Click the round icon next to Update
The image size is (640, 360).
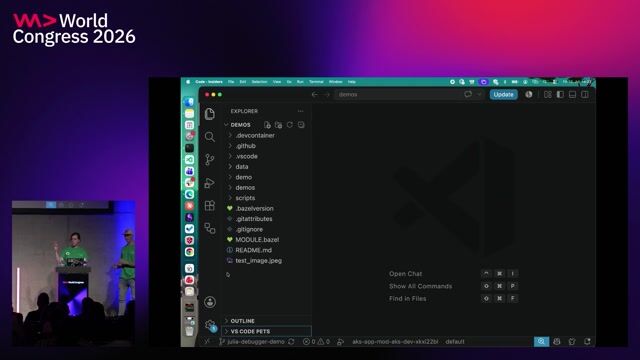(529, 94)
